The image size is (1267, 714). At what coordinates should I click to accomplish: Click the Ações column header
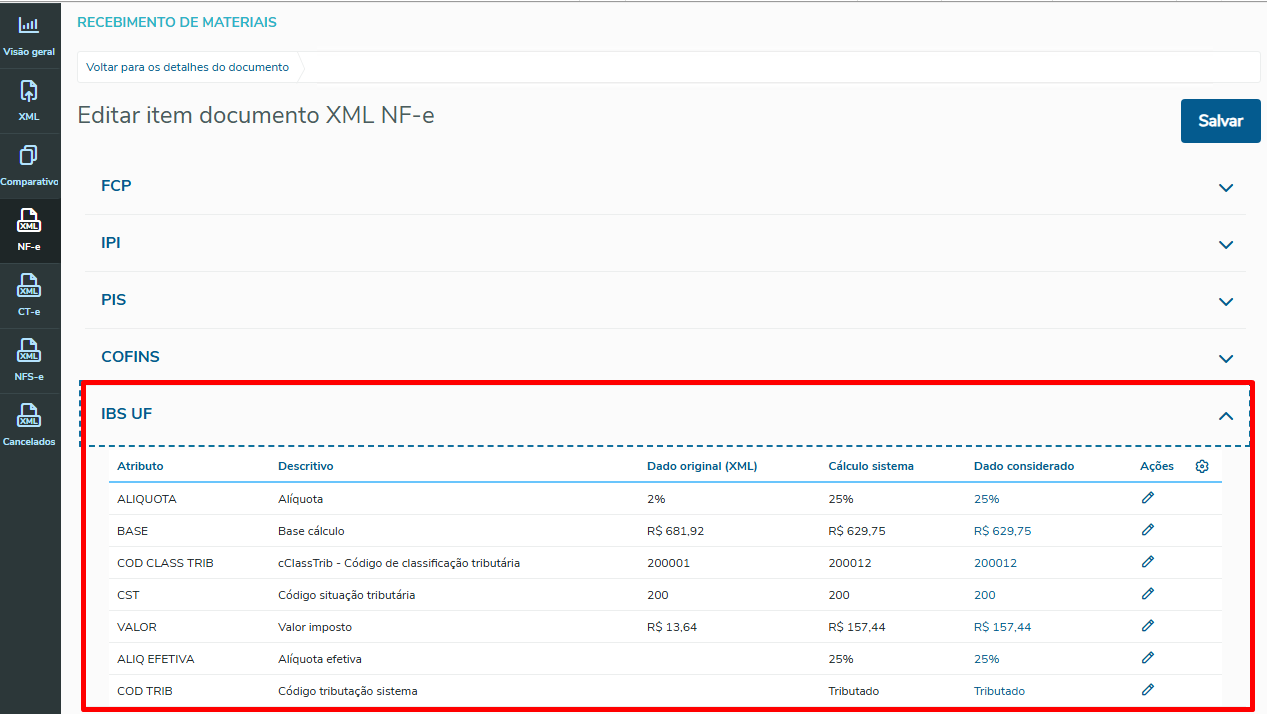1157,466
